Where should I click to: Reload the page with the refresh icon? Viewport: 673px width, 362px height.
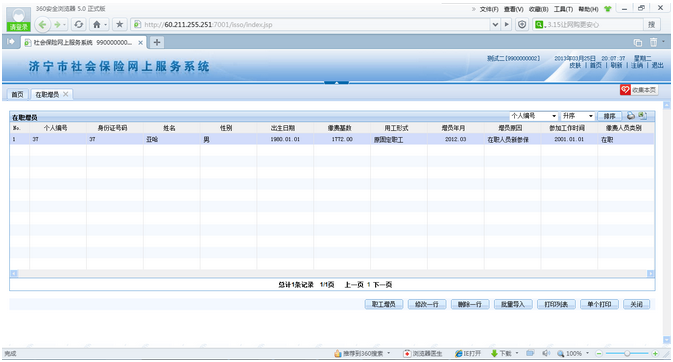click(79, 24)
